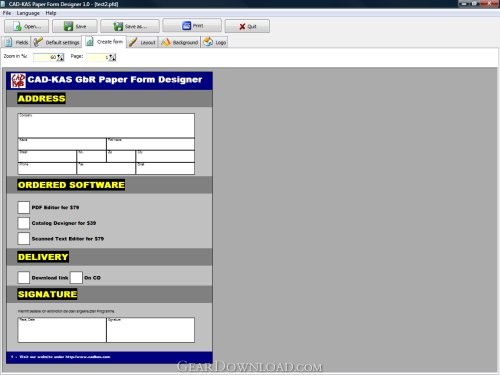500x375 pixels.
Task: Open the Help menu
Action: [x=51, y=13]
